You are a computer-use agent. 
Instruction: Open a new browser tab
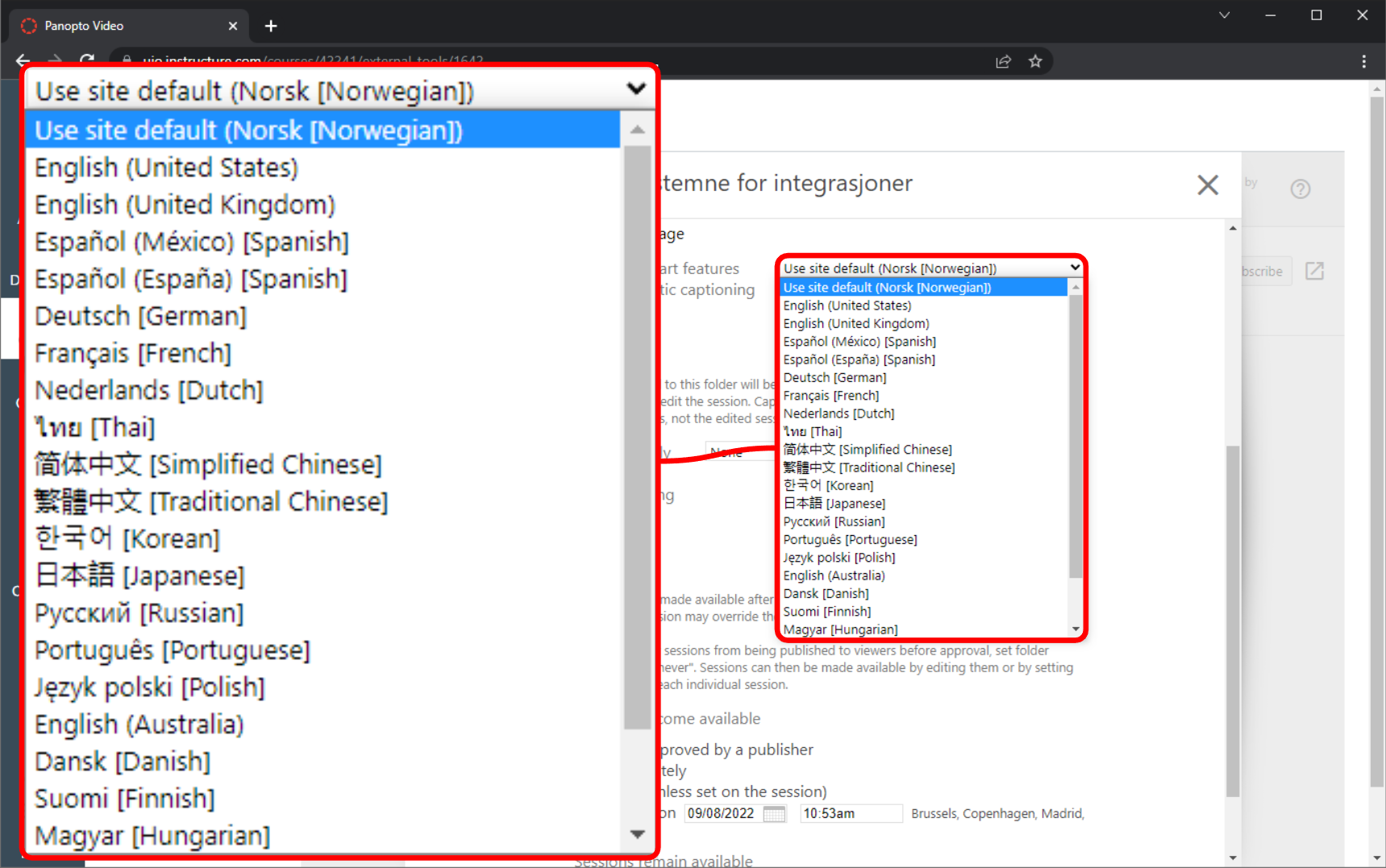271,26
